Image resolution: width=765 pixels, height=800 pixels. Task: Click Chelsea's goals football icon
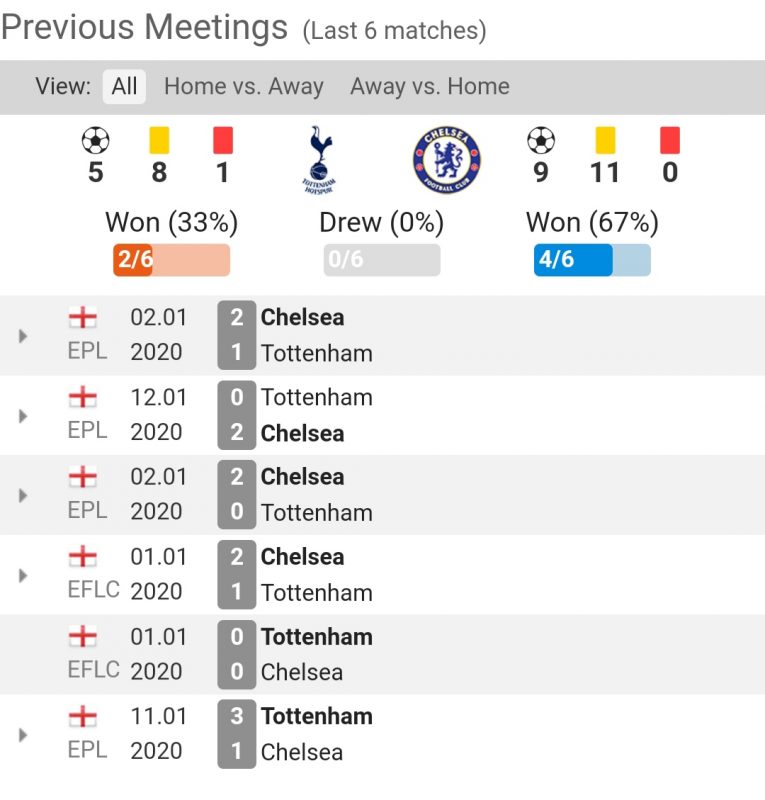(x=541, y=140)
